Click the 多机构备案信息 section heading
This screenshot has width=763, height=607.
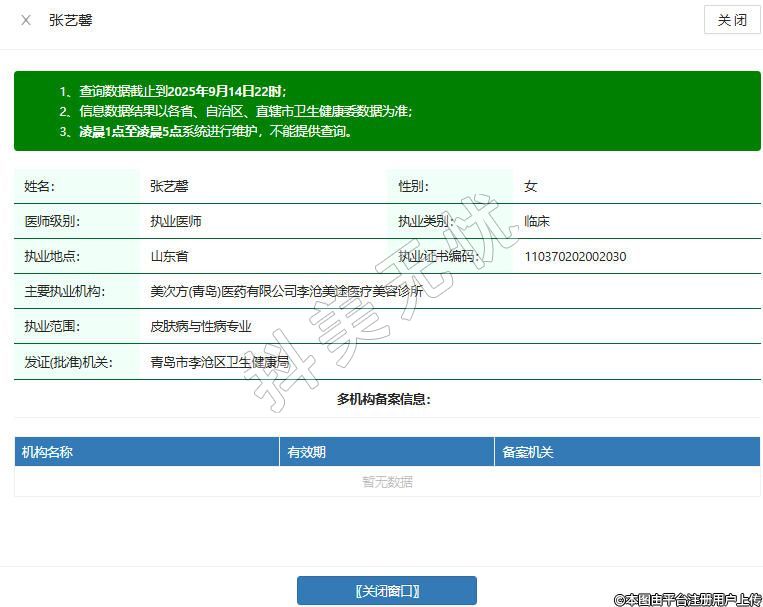click(x=384, y=399)
